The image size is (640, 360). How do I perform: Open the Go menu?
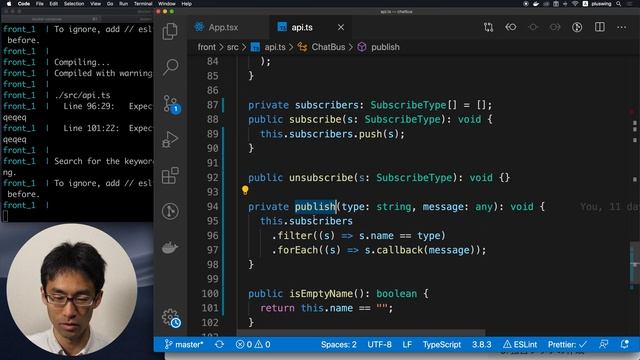(110, 4)
